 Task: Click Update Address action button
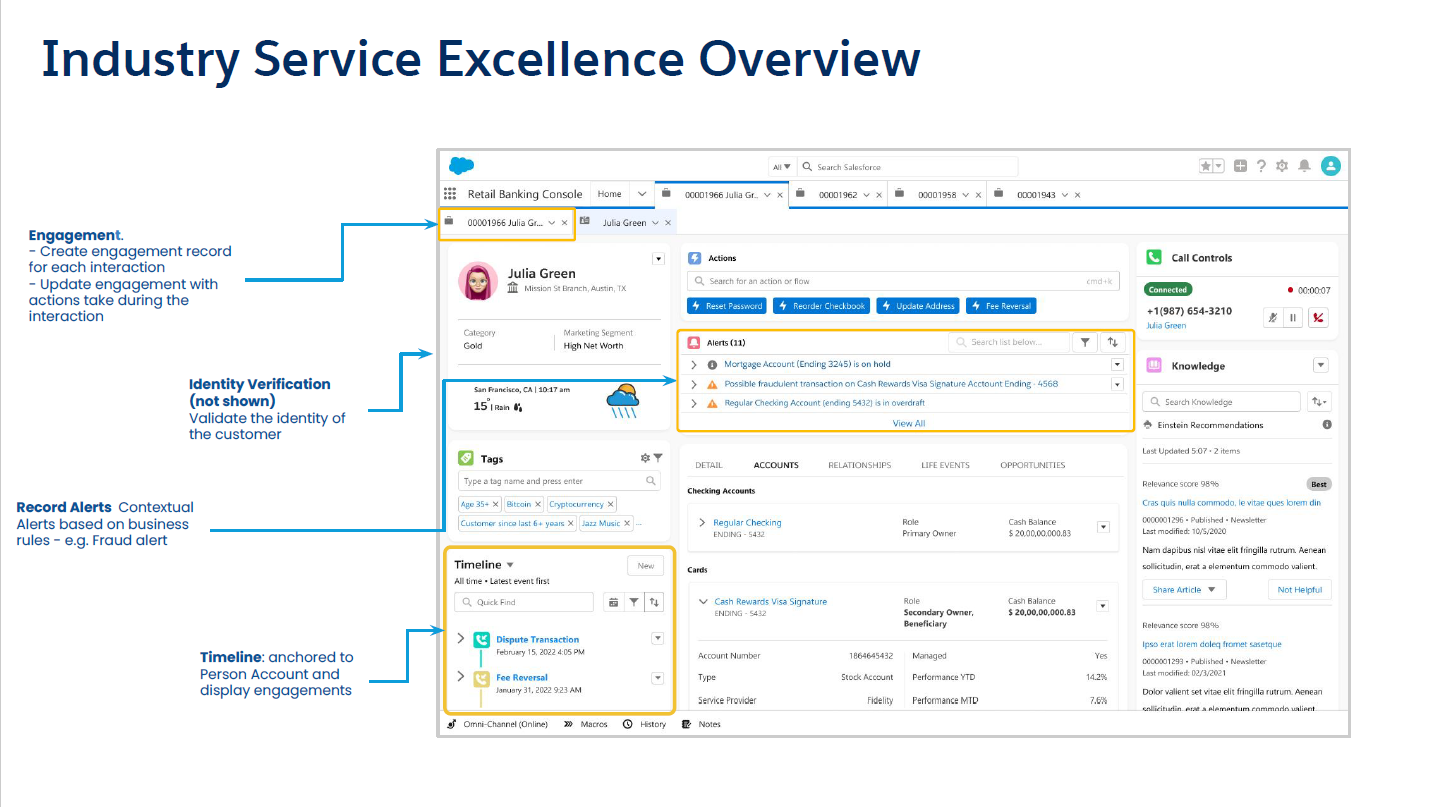click(x=917, y=306)
